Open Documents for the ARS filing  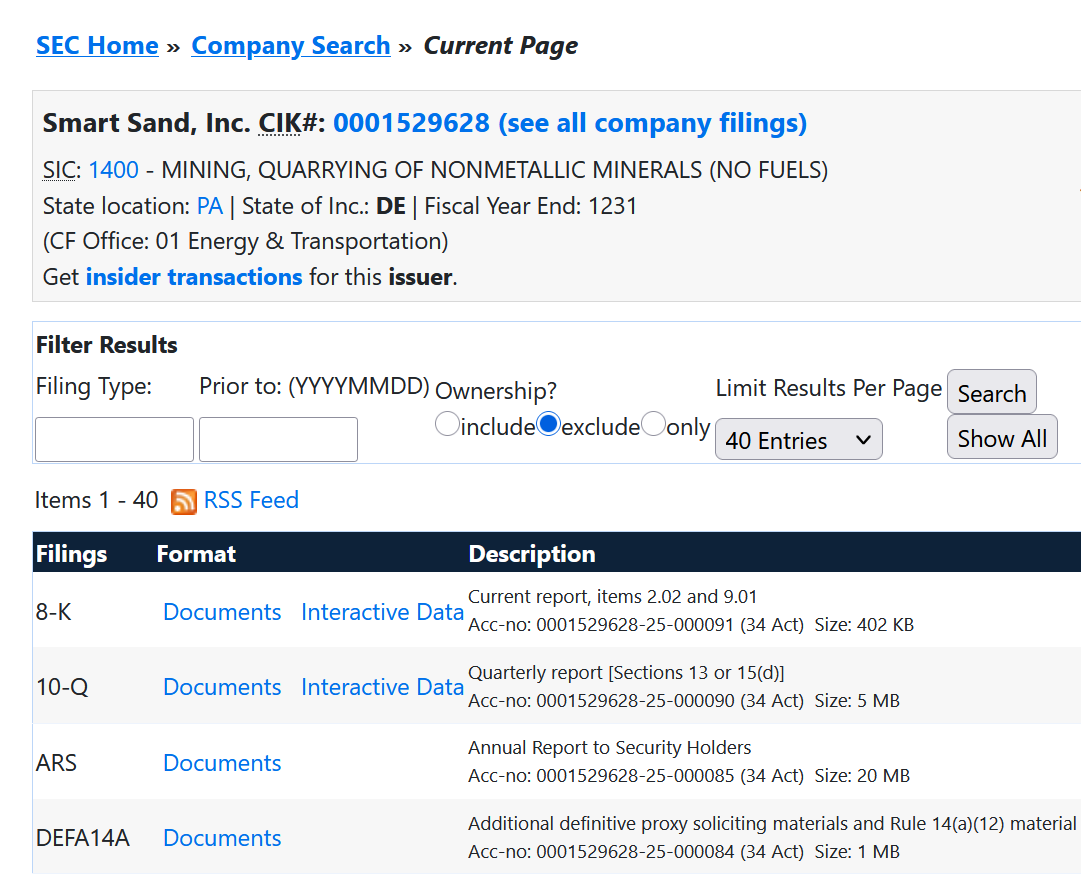222,763
